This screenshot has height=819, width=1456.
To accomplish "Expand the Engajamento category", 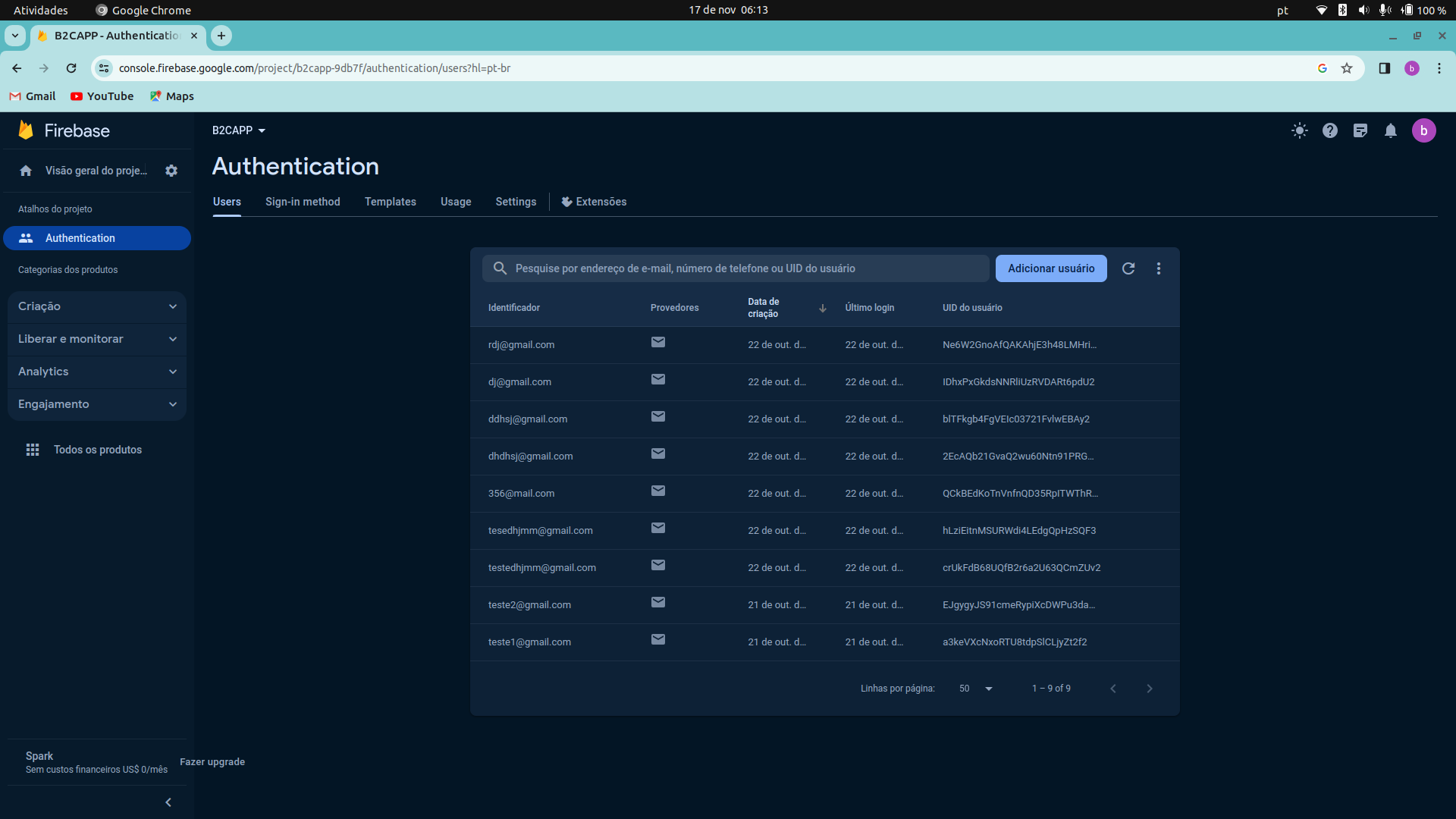I will [x=97, y=404].
